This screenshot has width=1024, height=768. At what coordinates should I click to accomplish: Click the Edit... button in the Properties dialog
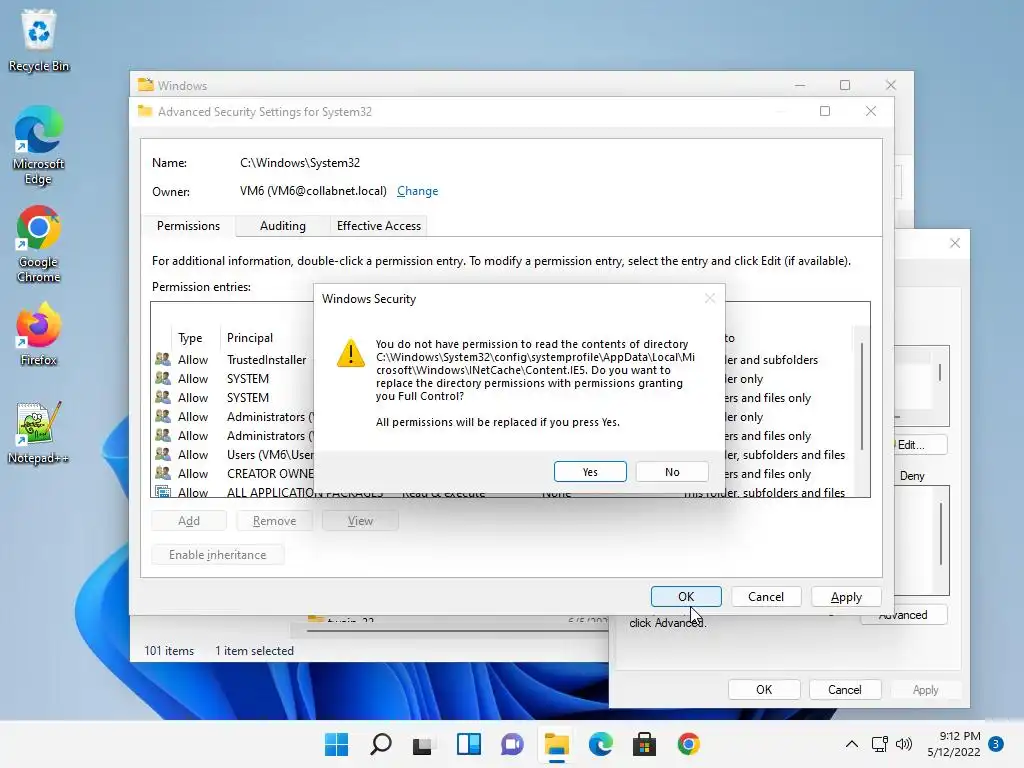pyautogui.click(x=920, y=445)
